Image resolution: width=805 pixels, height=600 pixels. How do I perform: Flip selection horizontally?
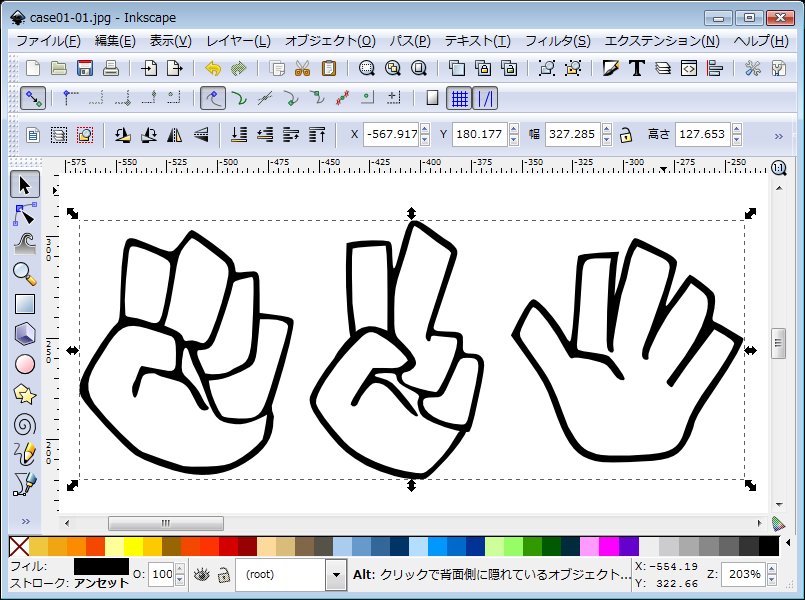175,135
